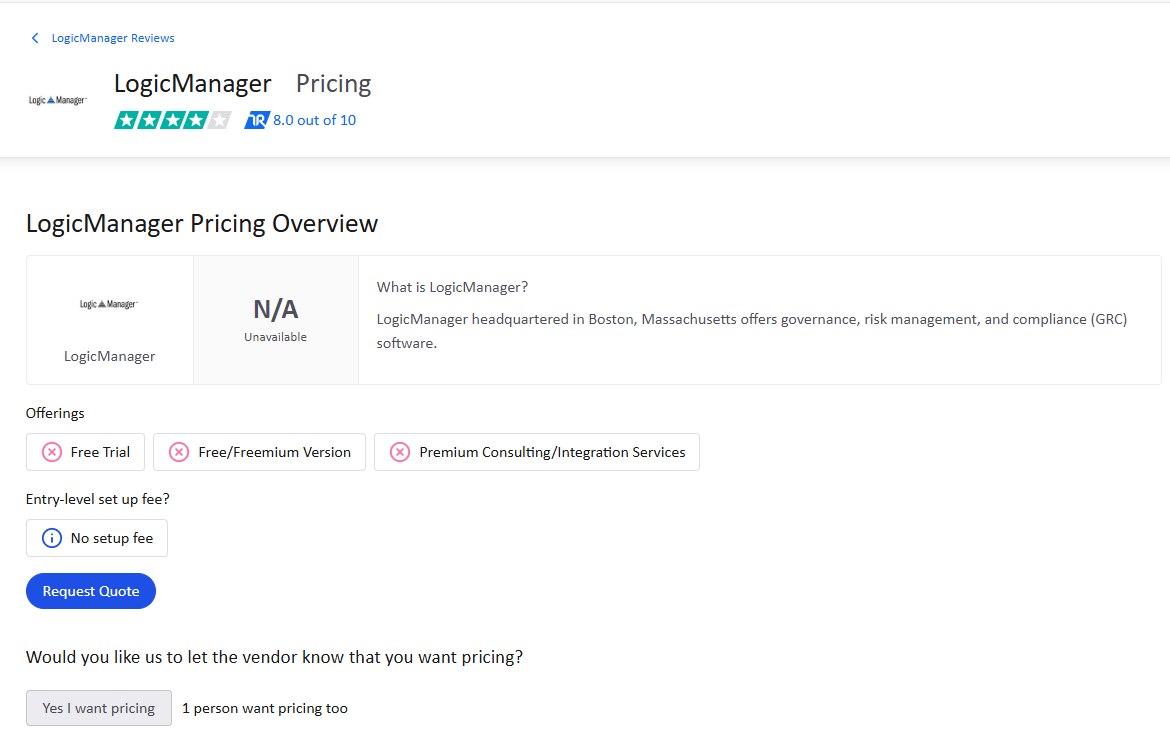This screenshot has height=749, width=1170.
Task: Open the LogicManager Reviews link
Action: [113, 38]
